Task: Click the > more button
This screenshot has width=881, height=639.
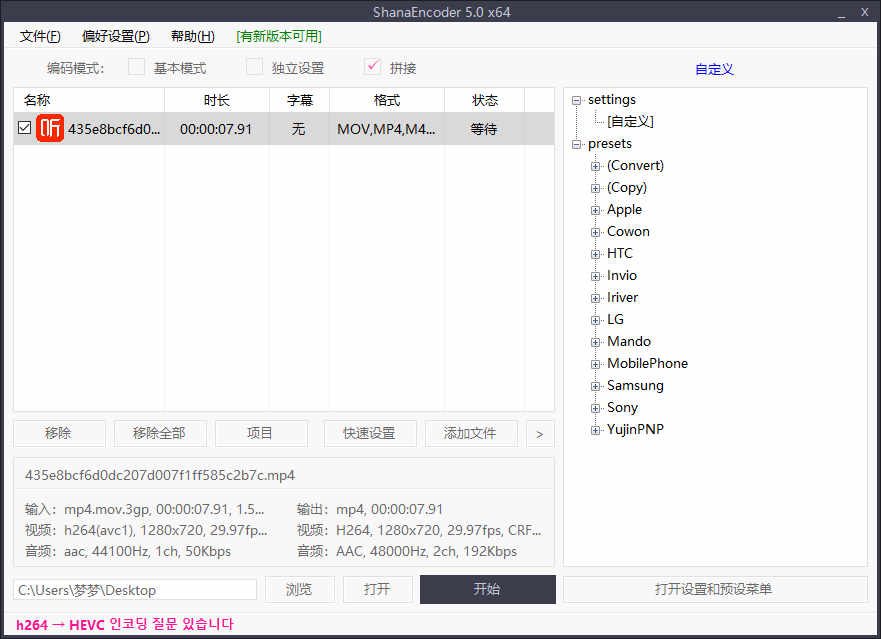Action: (540, 433)
